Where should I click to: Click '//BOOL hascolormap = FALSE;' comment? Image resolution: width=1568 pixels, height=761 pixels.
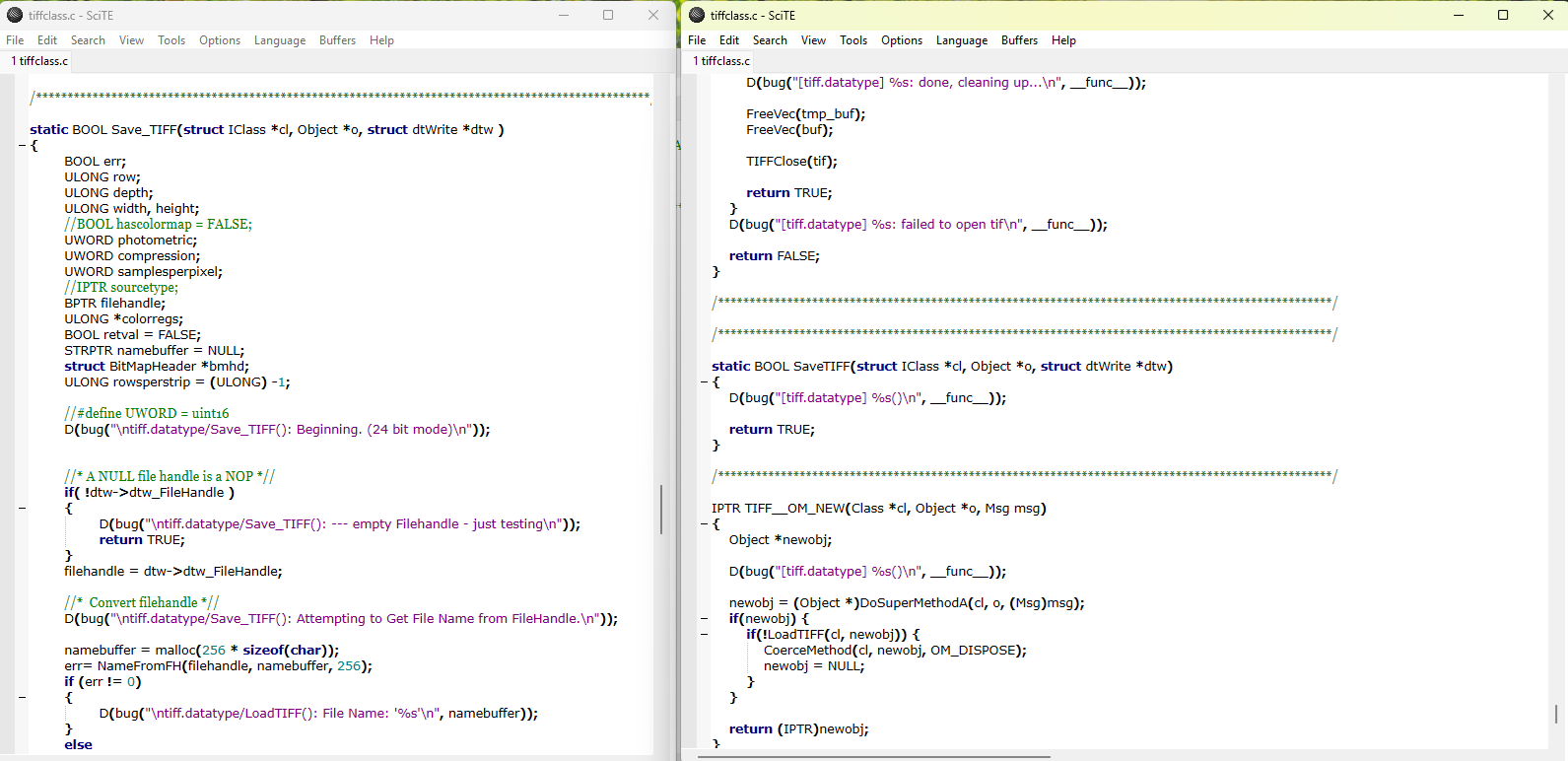[x=159, y=224]
